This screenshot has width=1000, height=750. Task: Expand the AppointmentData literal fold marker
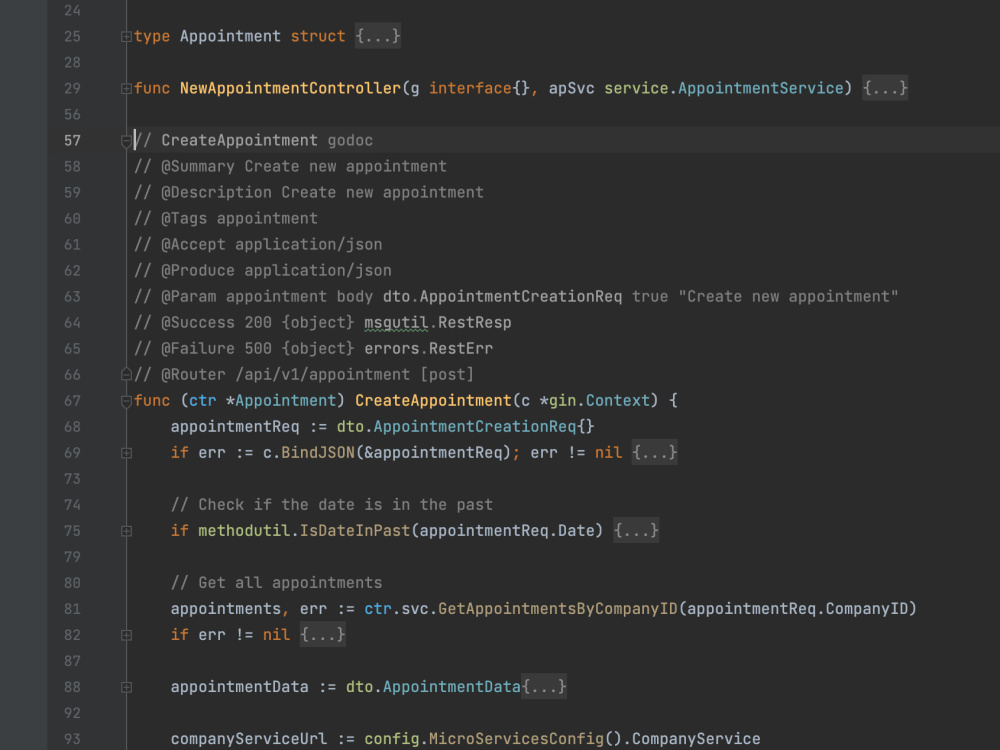point(126,687)
